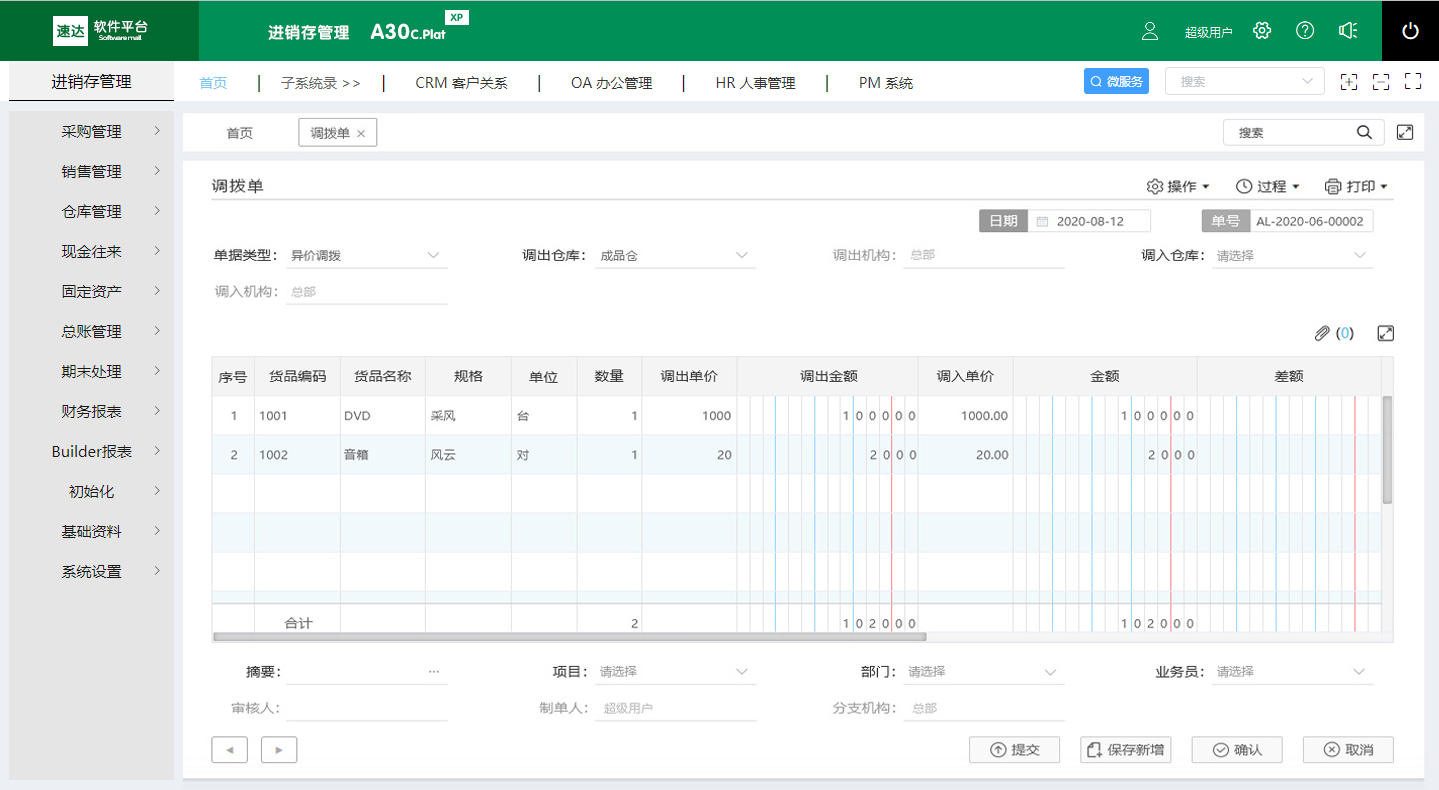Click the 保存新增 button
Viewport: 1439px width, 790px height.
coord(1126,750)
